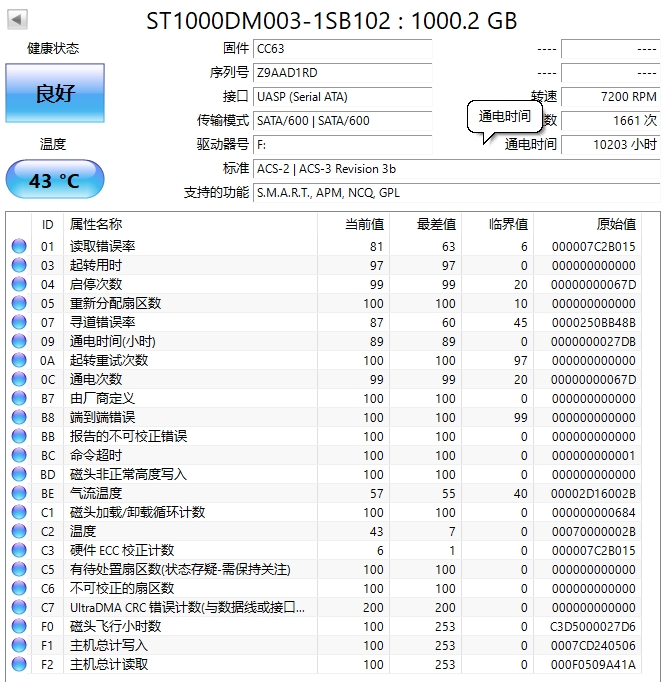Click the power-on count field 1661 次
The width and height of the screenshot is (665, 682).
point(611,120)
